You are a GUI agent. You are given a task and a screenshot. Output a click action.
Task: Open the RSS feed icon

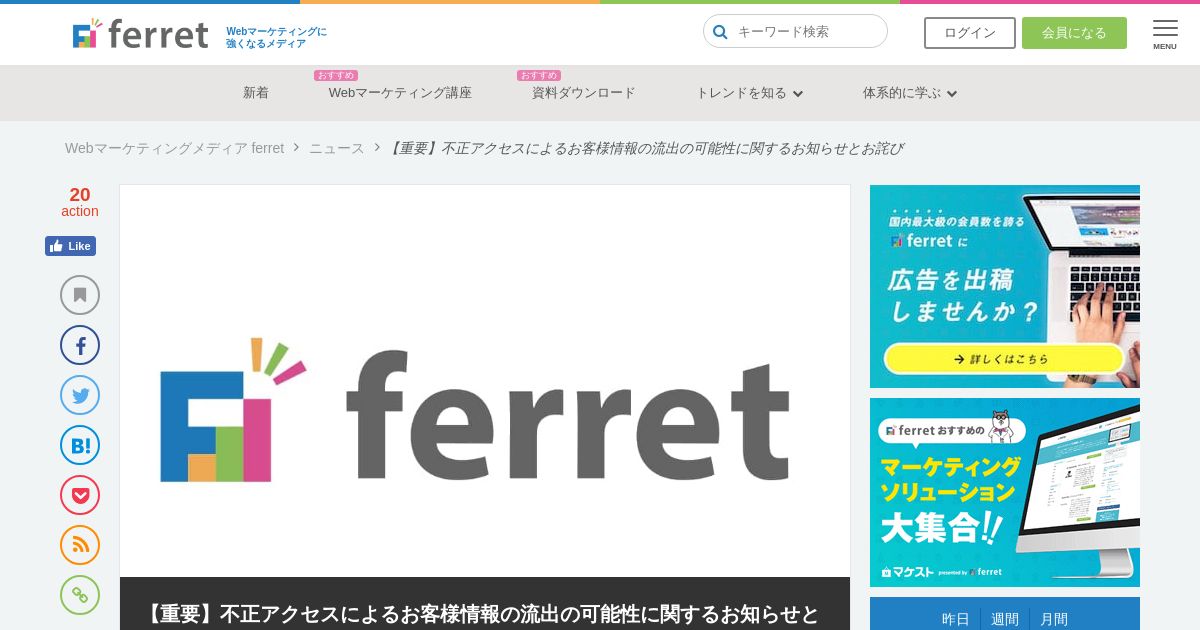[80, 545]
